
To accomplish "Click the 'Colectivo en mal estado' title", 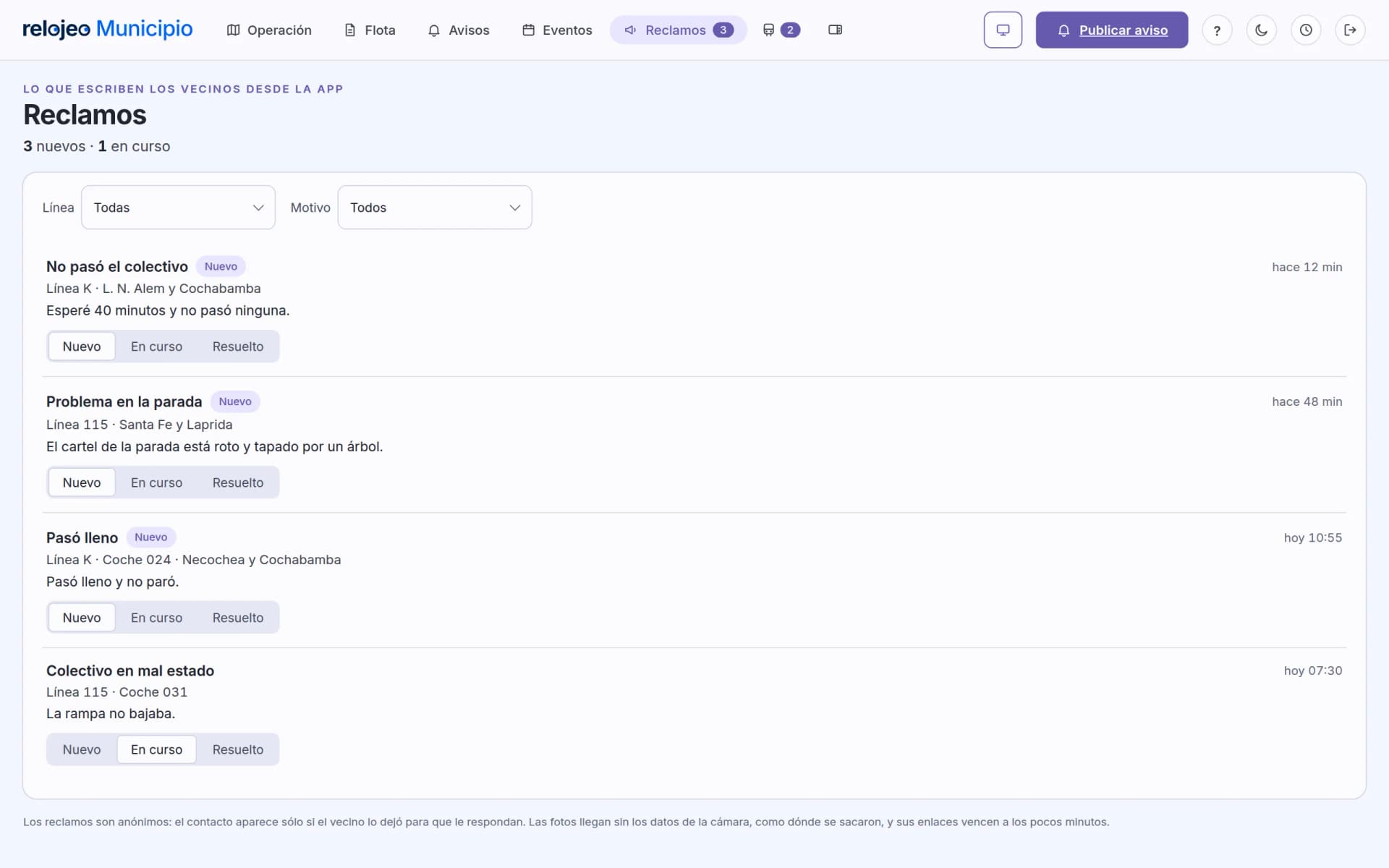I will [130, 671].
